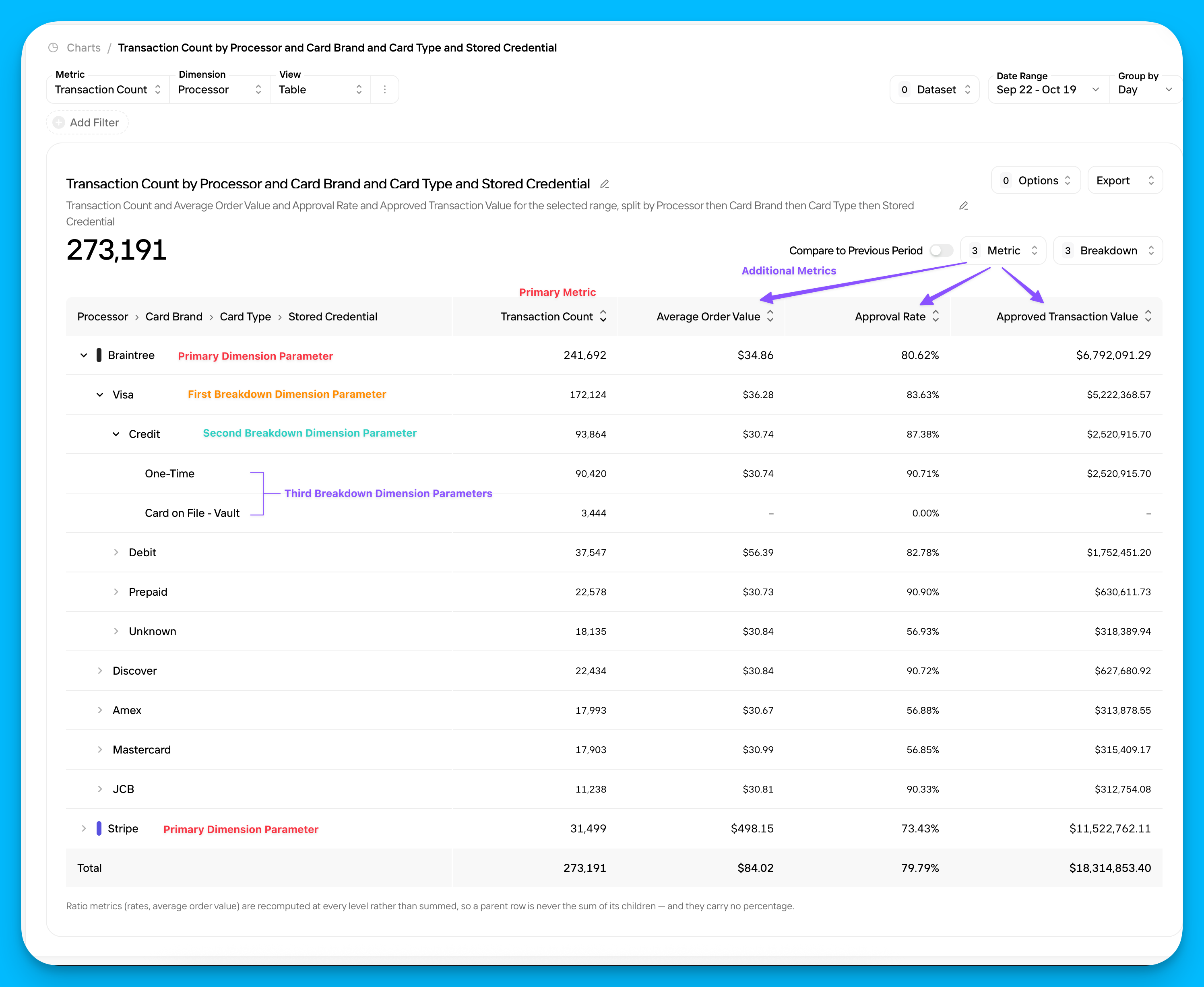The image size is (1204, 987).
Task: Click Card on File - Vault approval rate 0.00%
Action: coord(925,513)
